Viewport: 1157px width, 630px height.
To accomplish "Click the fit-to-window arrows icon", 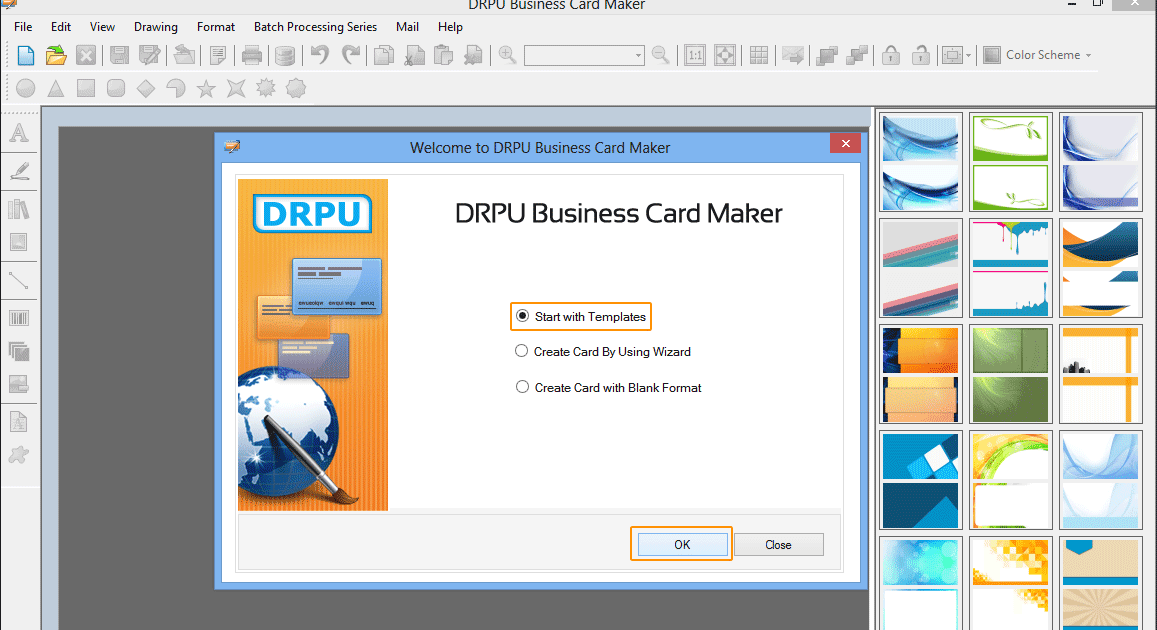I will tap(725, 55).
